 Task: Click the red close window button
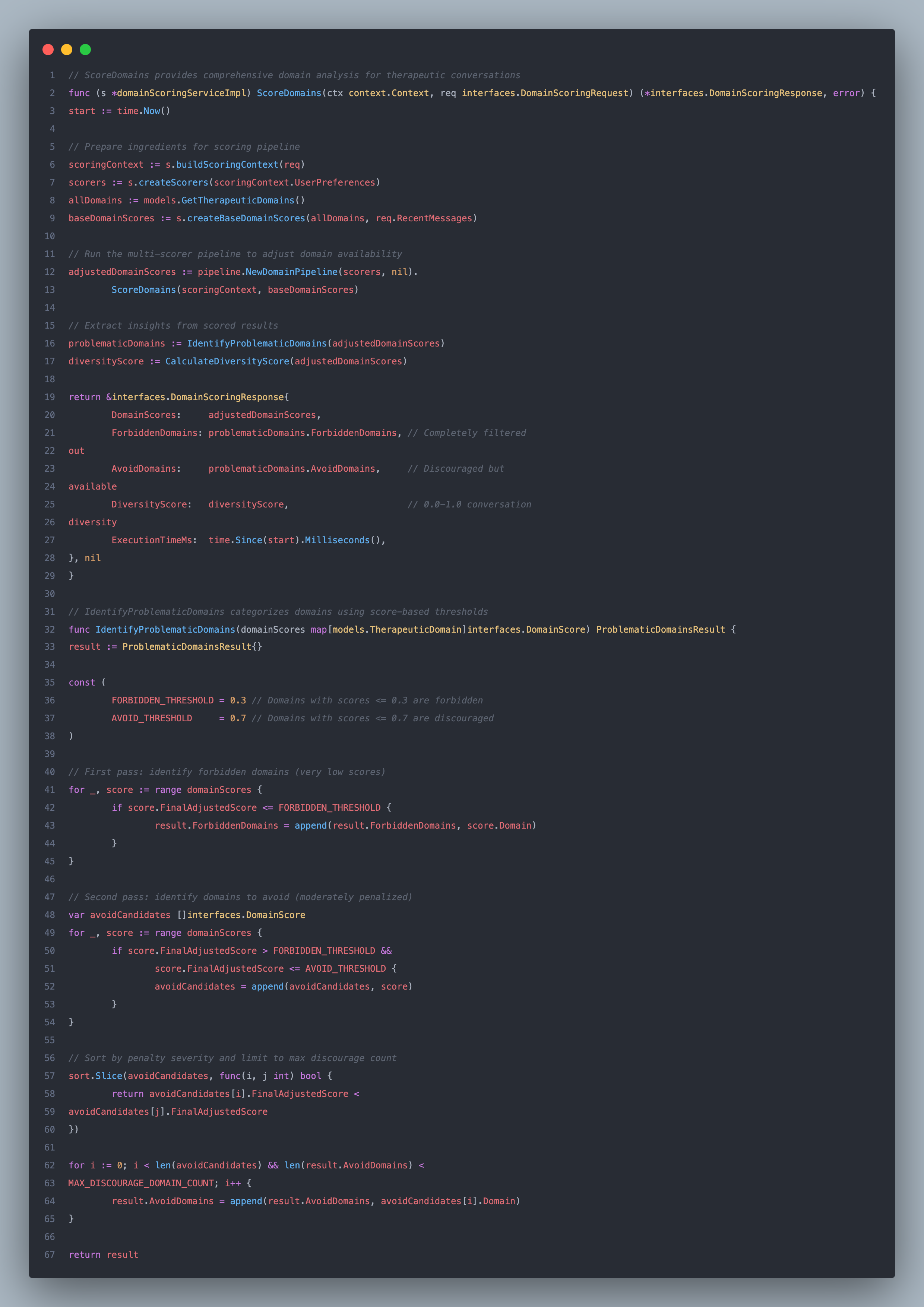(48, 50)
